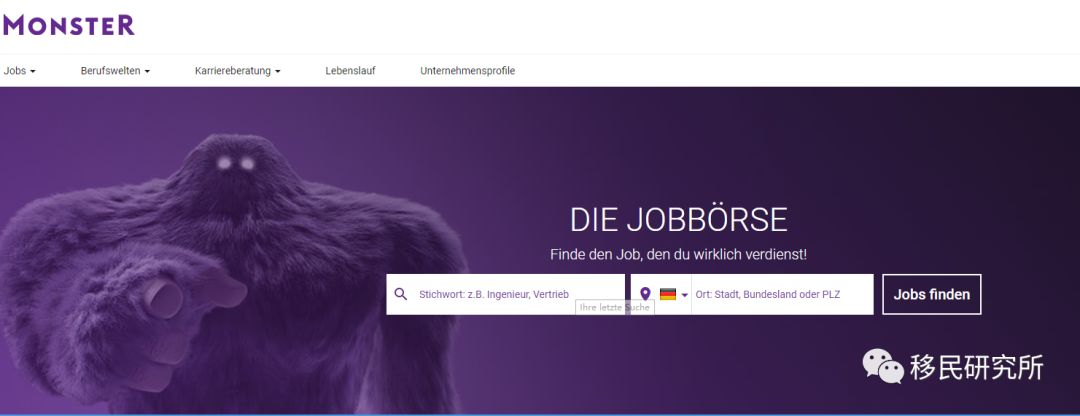Open the country selector dropdown arrow
Viewport: 1080px width, 416px height.
click(x=685, y=295)
